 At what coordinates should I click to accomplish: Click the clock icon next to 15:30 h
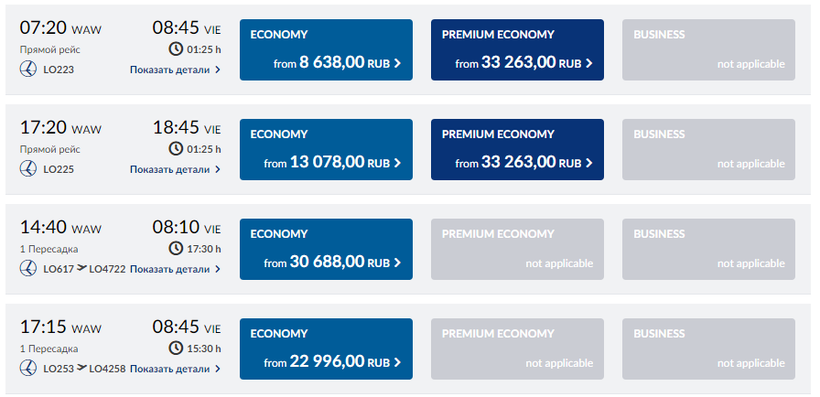click(176, 348)
